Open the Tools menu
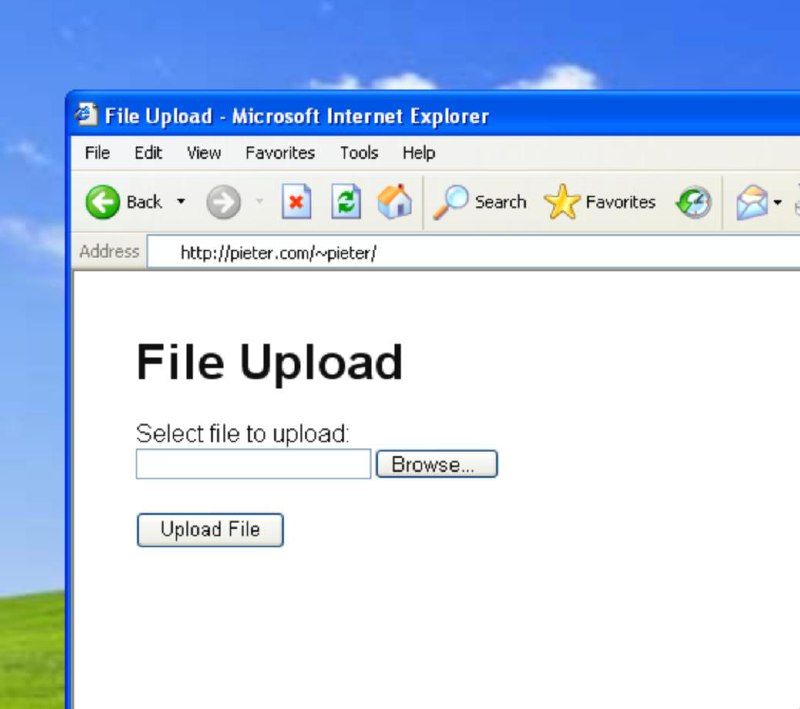800x709 pixels. (359, 153)
